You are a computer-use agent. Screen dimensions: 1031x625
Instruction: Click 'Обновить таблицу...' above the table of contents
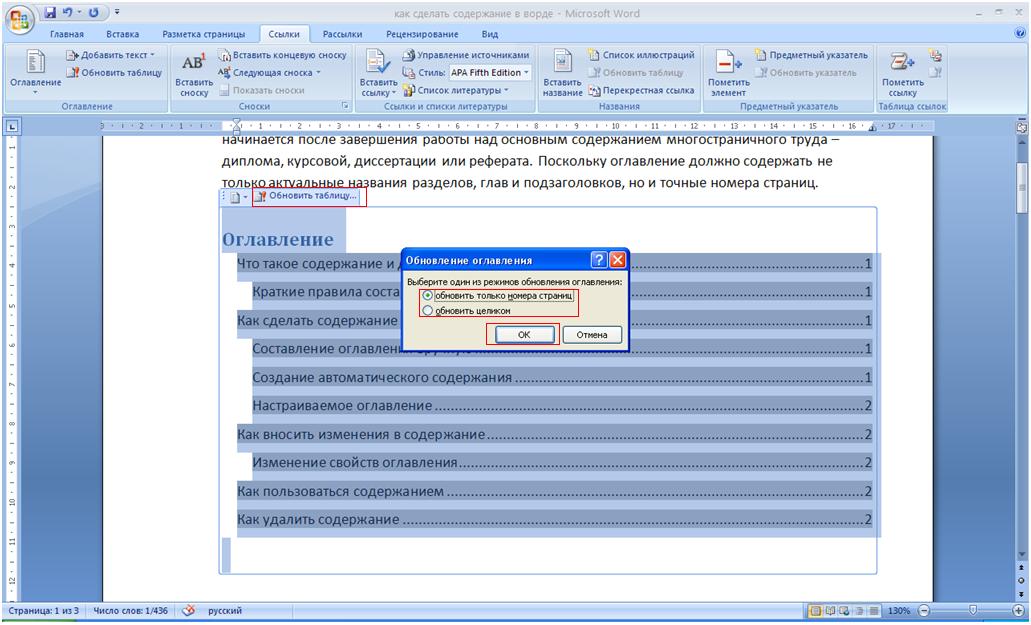[311, 196]
